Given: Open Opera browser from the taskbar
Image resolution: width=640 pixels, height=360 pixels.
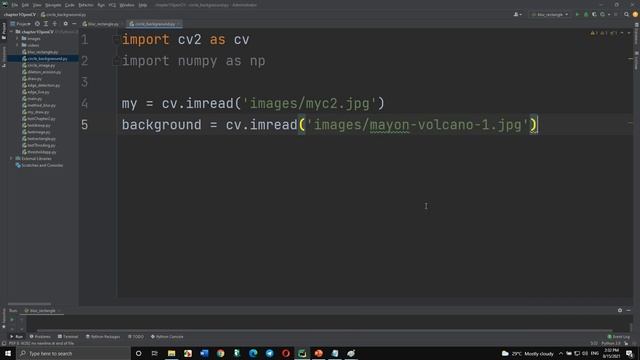Looking at the screenshot, I should (x=286, y=353).
